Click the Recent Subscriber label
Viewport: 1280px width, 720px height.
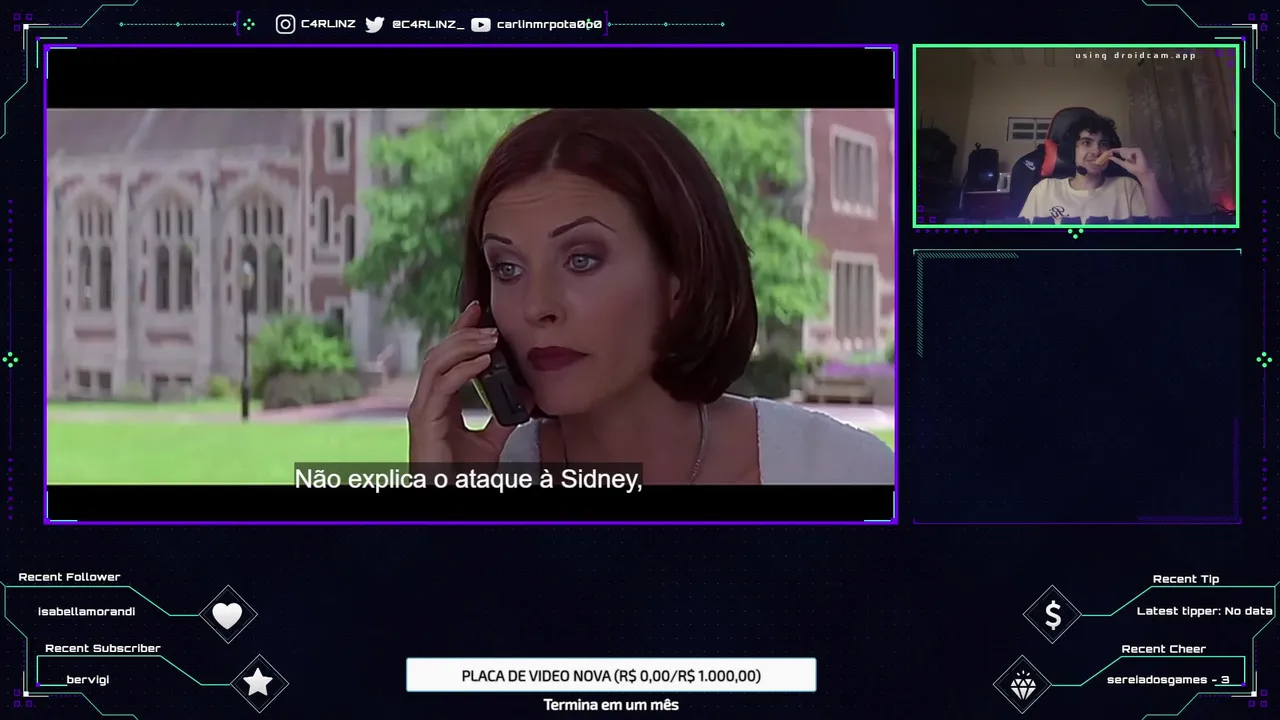click(x=103, y=648)
